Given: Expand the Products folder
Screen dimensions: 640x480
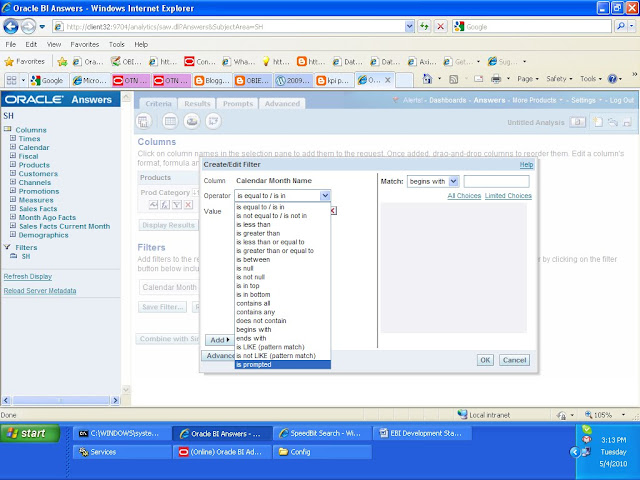Looking at the screenshot, I should click(x=13, y=164).
